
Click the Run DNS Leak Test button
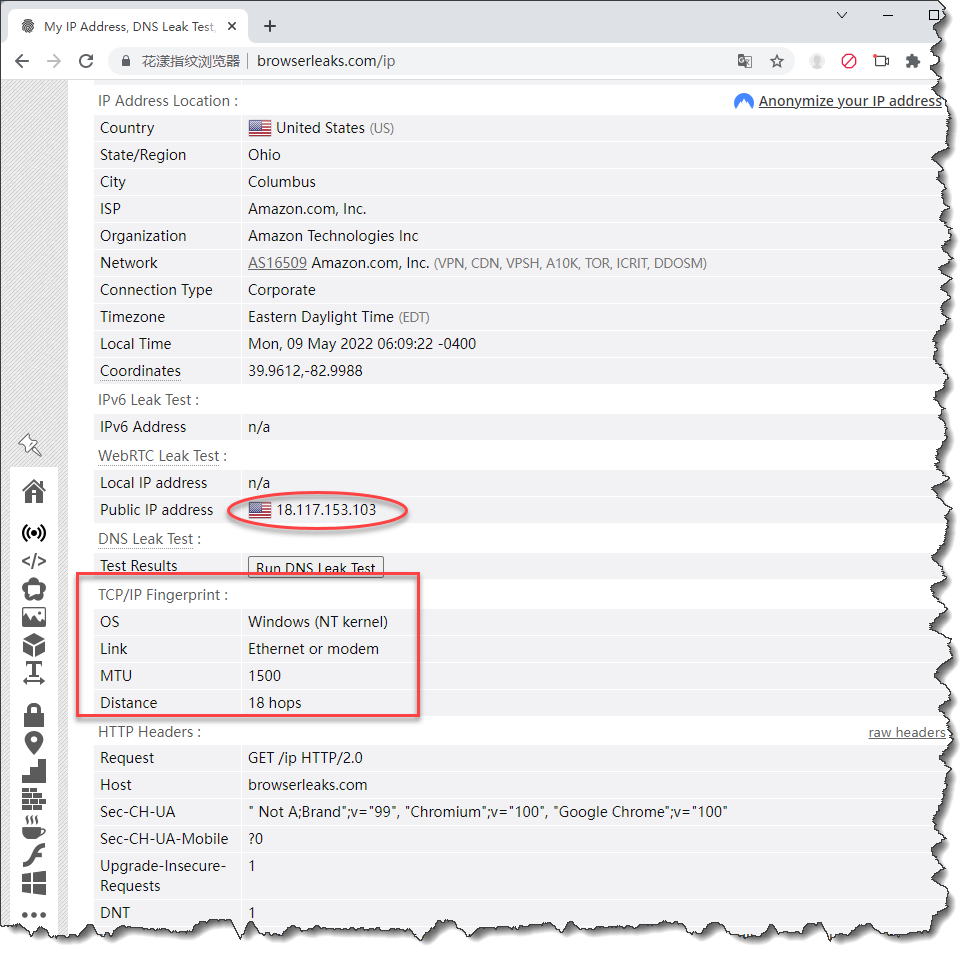316,567
